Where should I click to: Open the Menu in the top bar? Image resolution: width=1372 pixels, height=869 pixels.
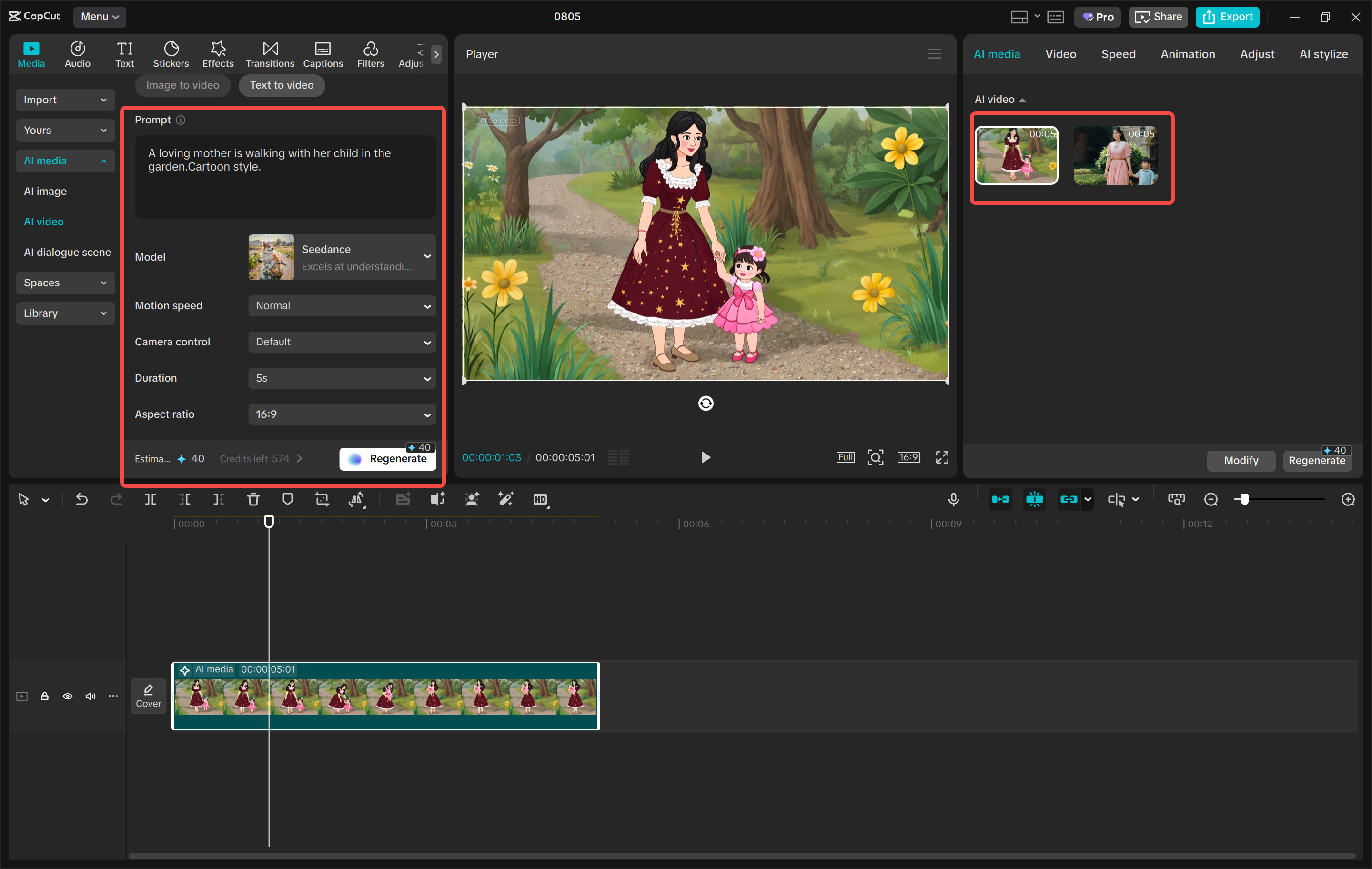tap(100, 17)
